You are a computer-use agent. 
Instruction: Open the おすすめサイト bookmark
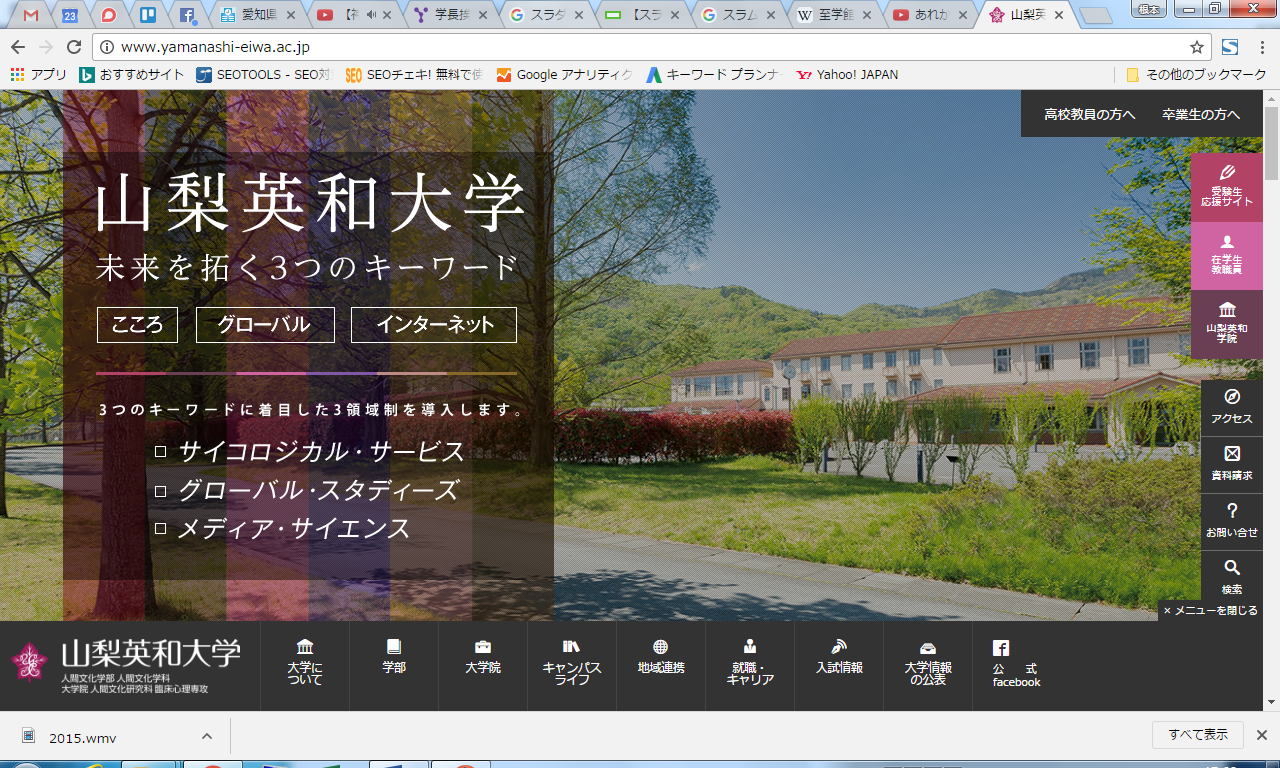coord(131,75)
